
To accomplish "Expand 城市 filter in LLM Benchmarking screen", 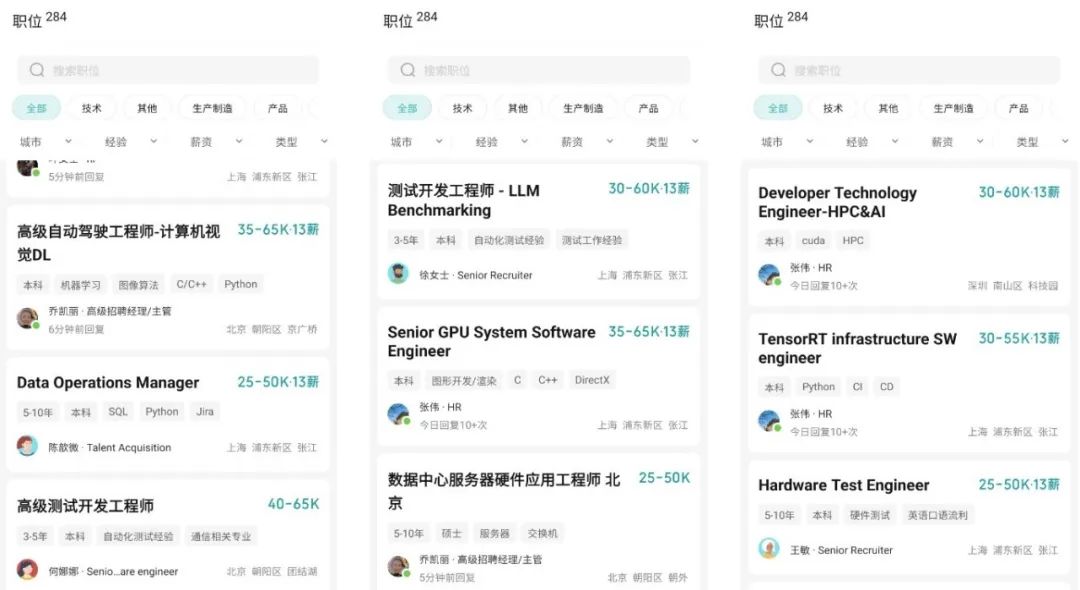I will 416,142.
